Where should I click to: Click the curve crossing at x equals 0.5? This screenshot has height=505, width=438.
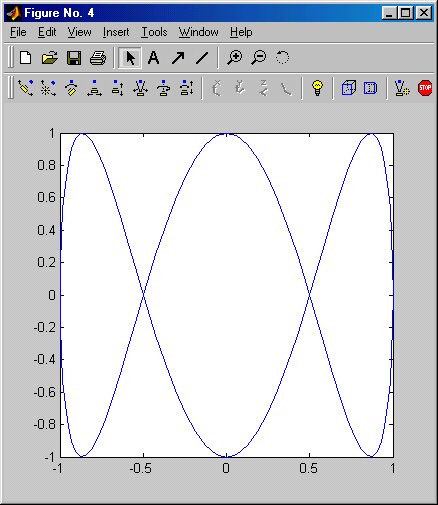click(310, 295)
